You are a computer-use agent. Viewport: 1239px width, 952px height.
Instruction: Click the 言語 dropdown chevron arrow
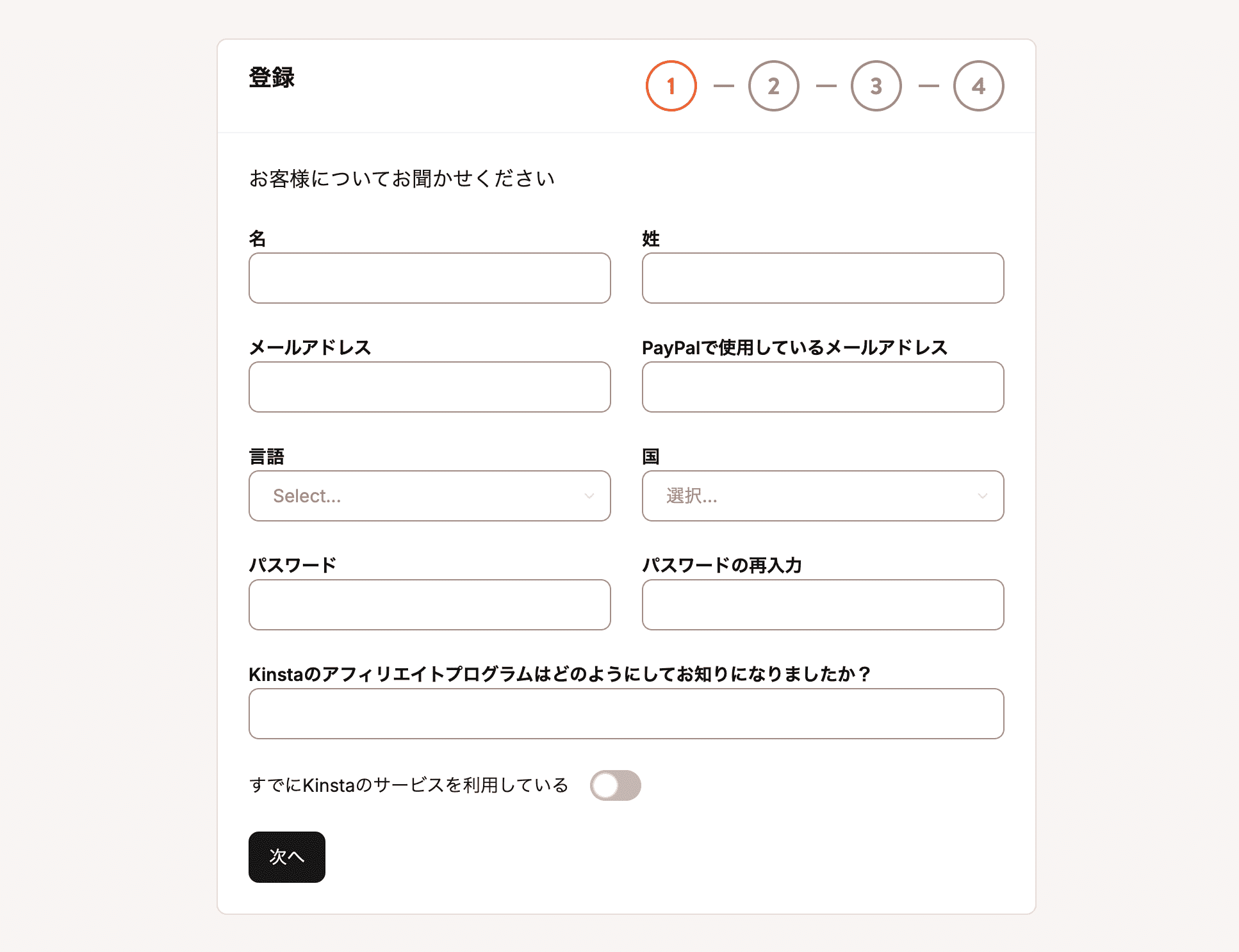[x=590, y=496]
